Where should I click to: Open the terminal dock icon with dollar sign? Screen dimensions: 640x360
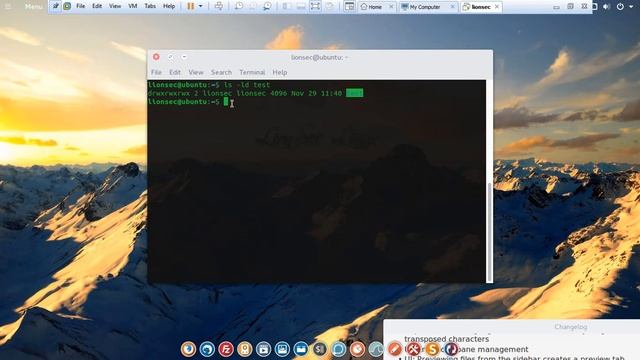(320, 349)
